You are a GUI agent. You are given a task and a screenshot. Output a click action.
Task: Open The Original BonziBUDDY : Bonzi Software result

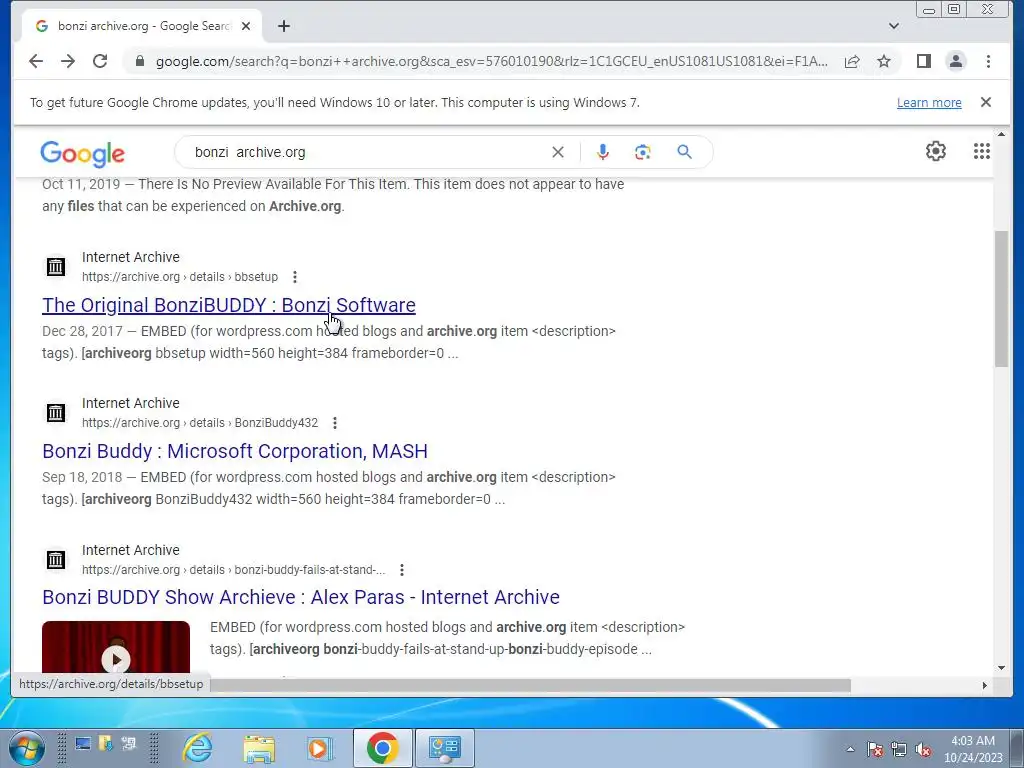tap(229, 305)
